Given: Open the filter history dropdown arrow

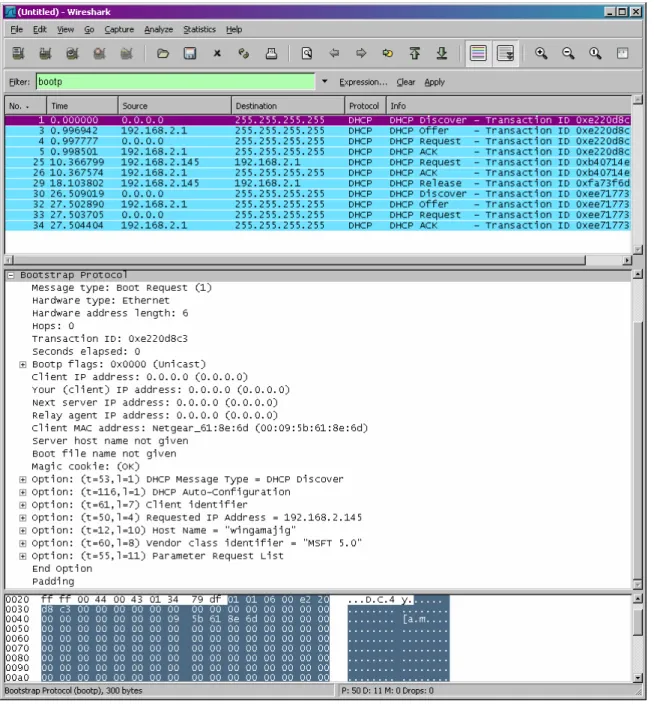Looking at the screenshot, I should [x=325, y=82].
